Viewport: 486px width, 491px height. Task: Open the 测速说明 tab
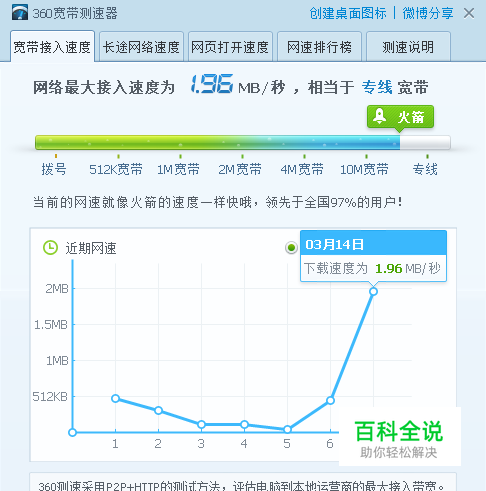(x=408, y=47)
